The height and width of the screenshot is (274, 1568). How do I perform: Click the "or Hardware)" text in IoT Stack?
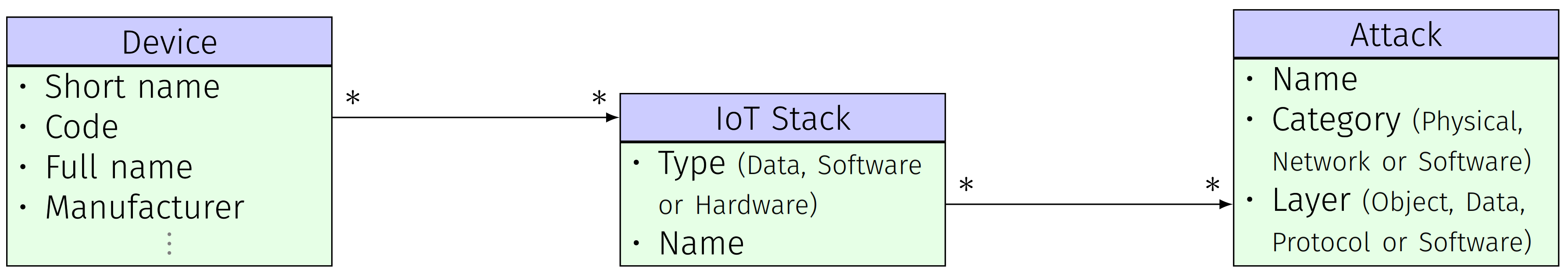pos(738,205)
